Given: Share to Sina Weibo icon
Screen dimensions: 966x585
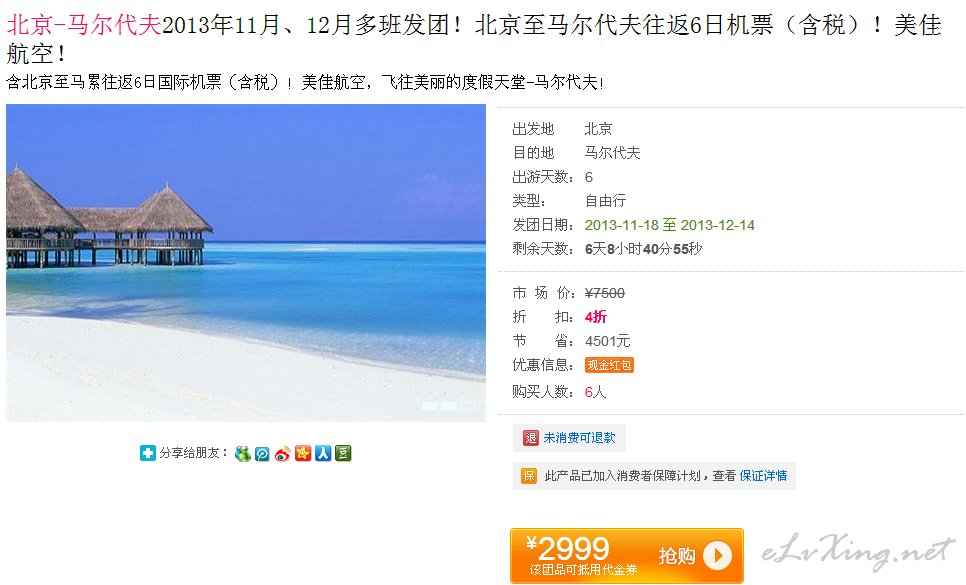Looking at the screenshot, I should click(282, 454).
